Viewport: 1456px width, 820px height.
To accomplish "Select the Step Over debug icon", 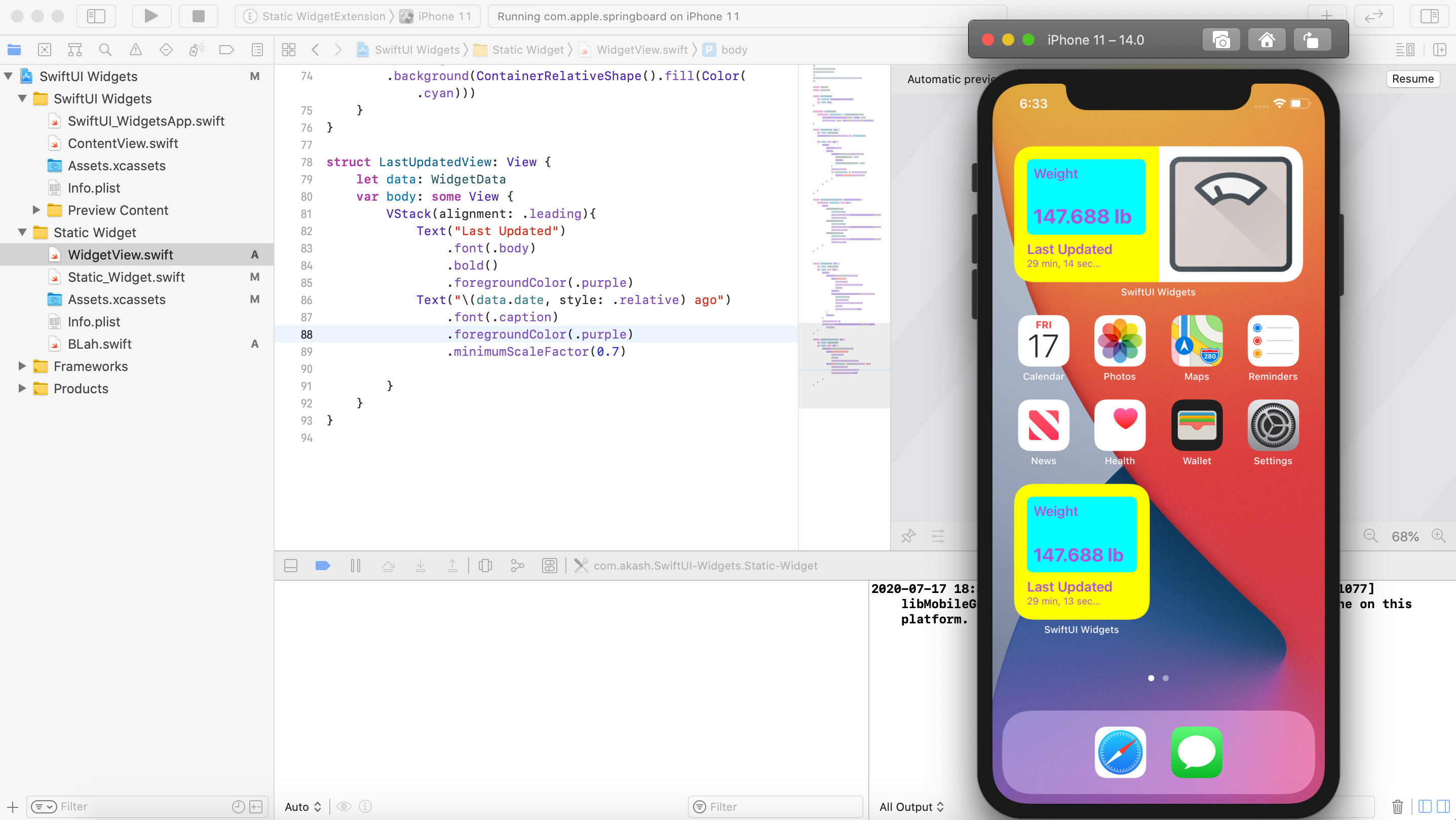I will click(388, 566).
